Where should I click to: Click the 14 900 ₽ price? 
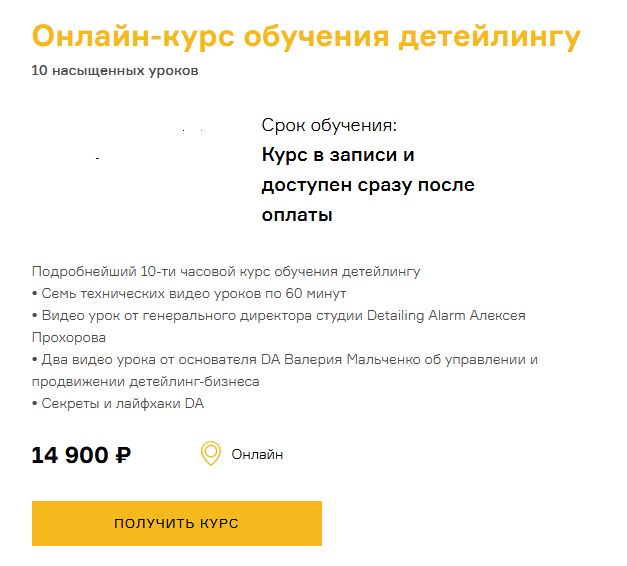point(81,455)
